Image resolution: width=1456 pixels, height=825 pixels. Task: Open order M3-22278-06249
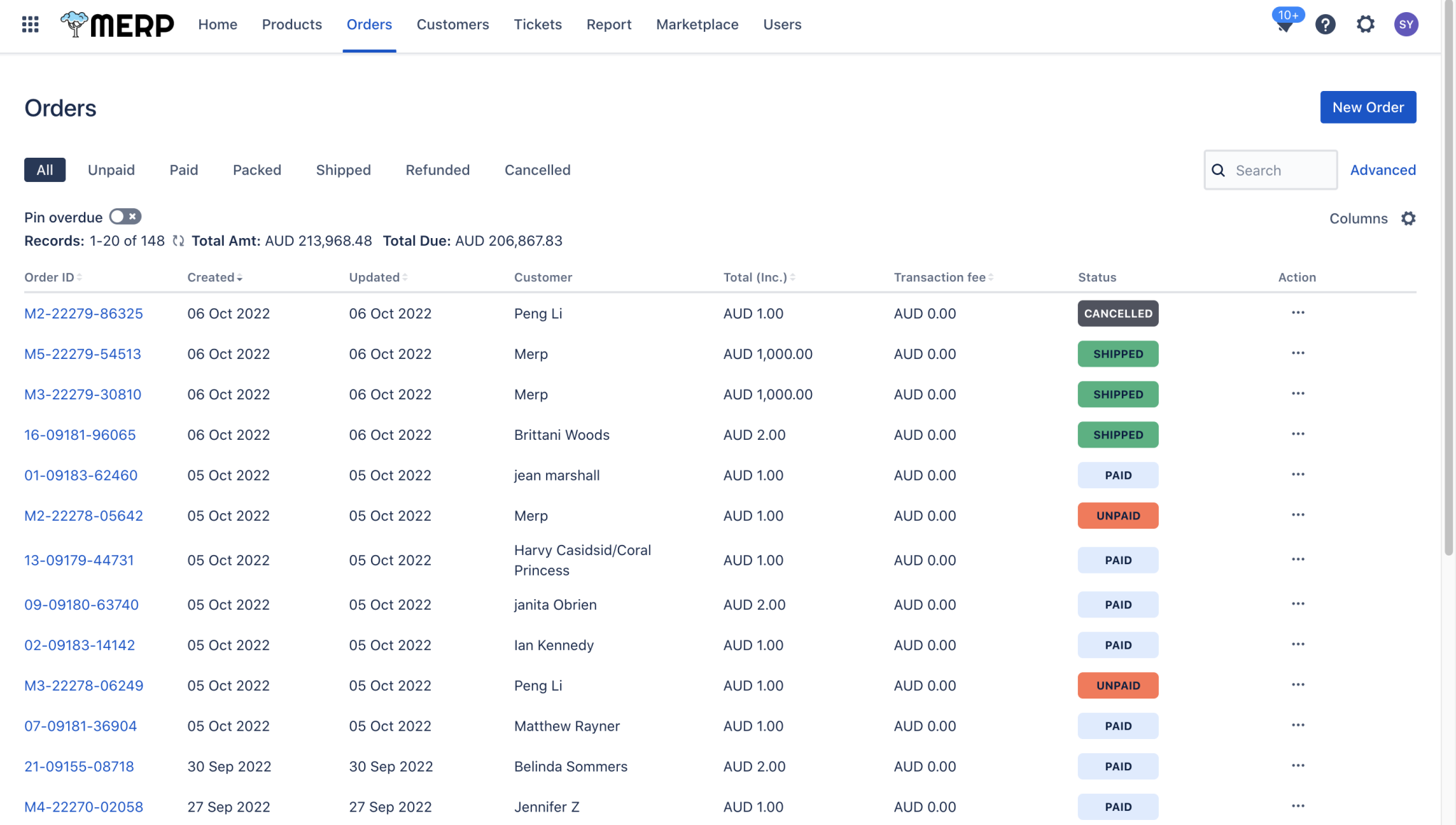pyautogui.click(x=84, y=686)
